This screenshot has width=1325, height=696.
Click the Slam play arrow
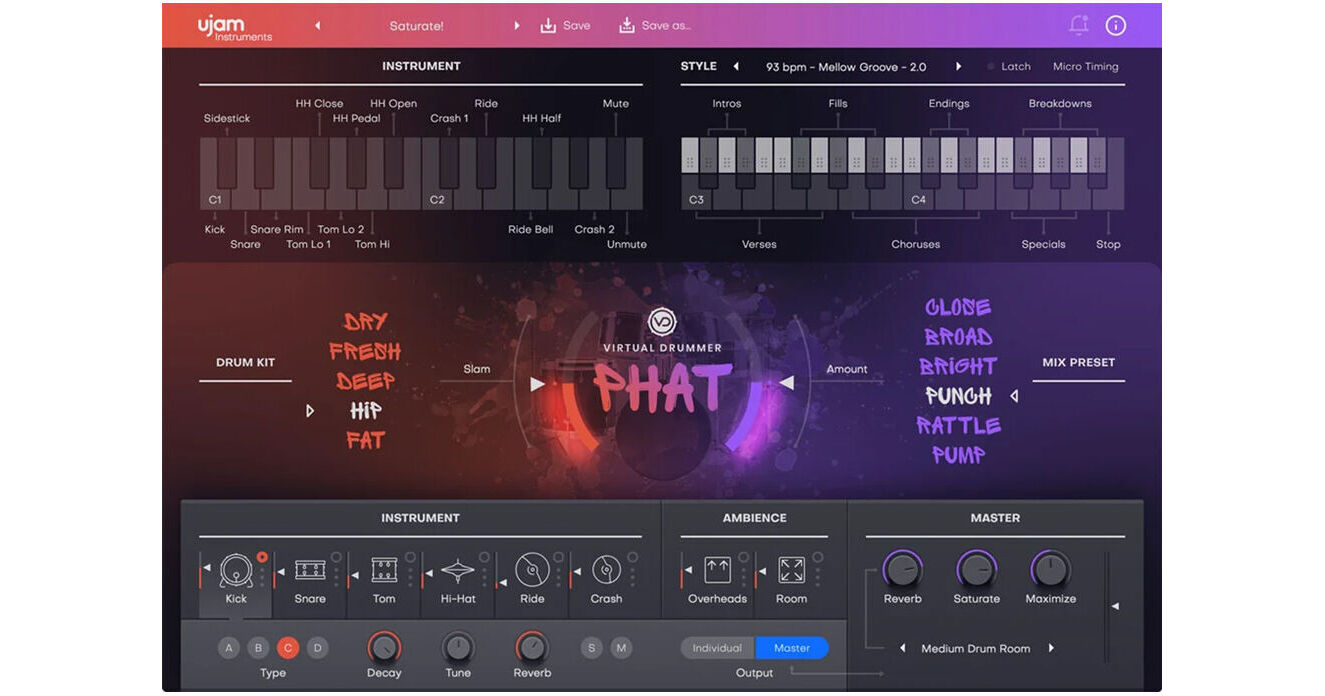point(538,384)
